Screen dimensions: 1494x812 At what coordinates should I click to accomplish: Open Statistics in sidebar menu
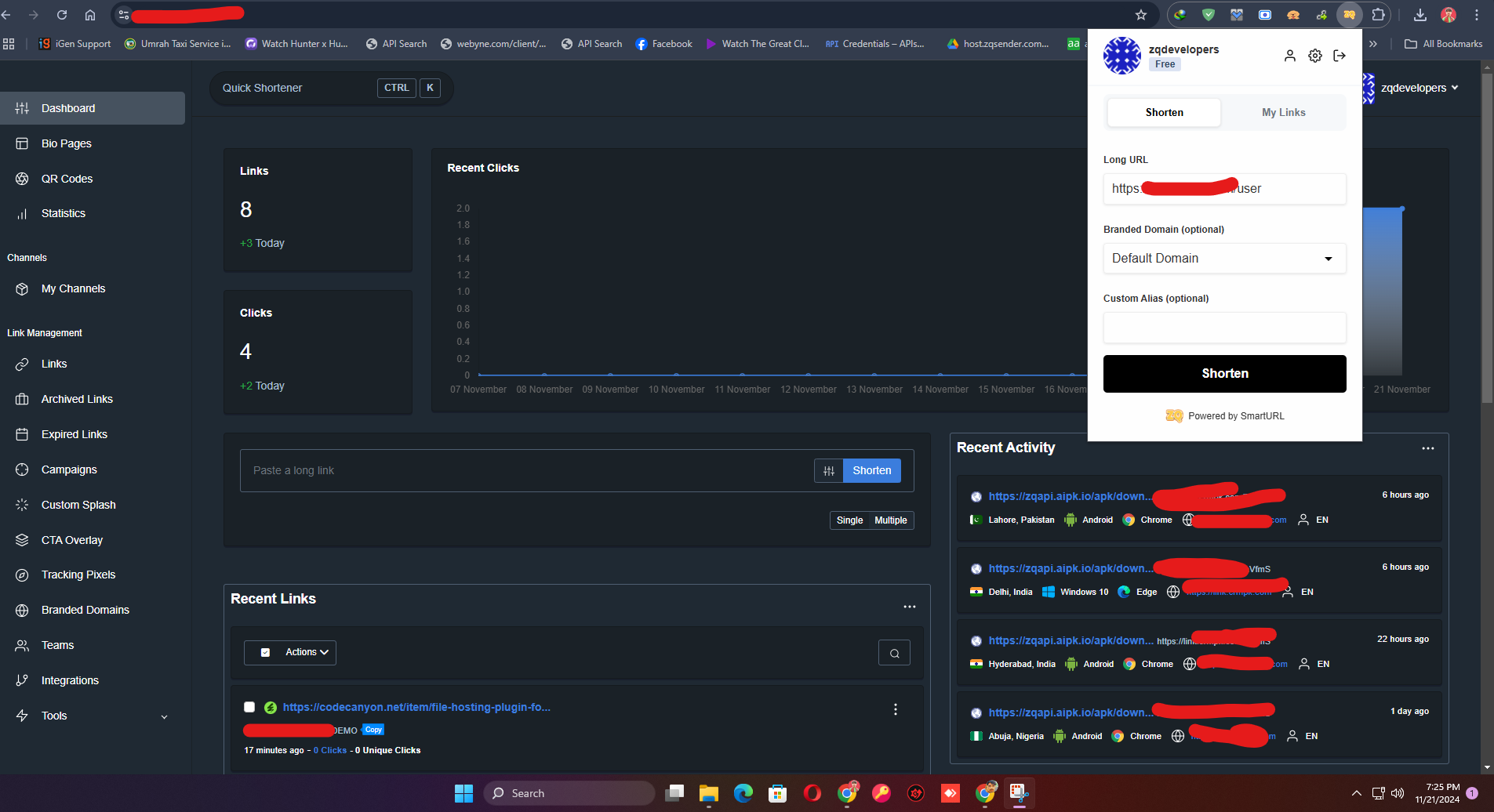(64, 213)
